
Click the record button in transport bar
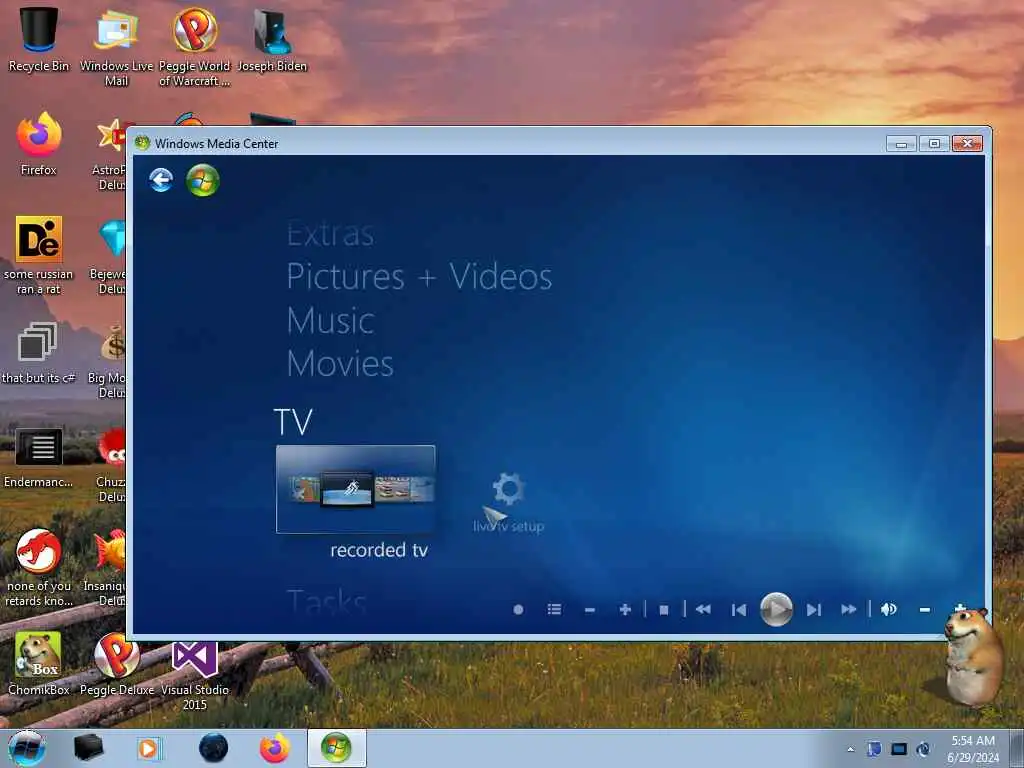[519, 609]
